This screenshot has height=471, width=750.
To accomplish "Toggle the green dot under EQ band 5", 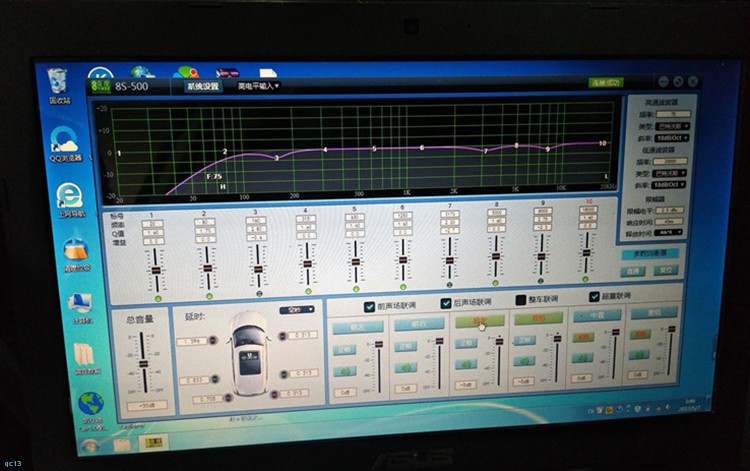I will 356,289.
